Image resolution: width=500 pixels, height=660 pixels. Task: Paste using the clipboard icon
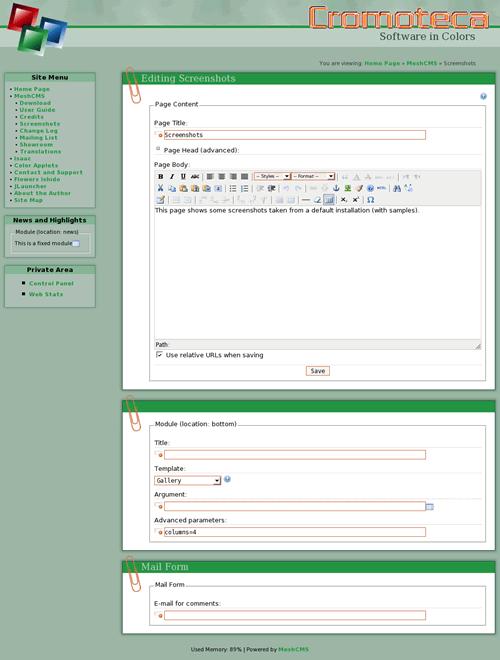click(183, 188)
